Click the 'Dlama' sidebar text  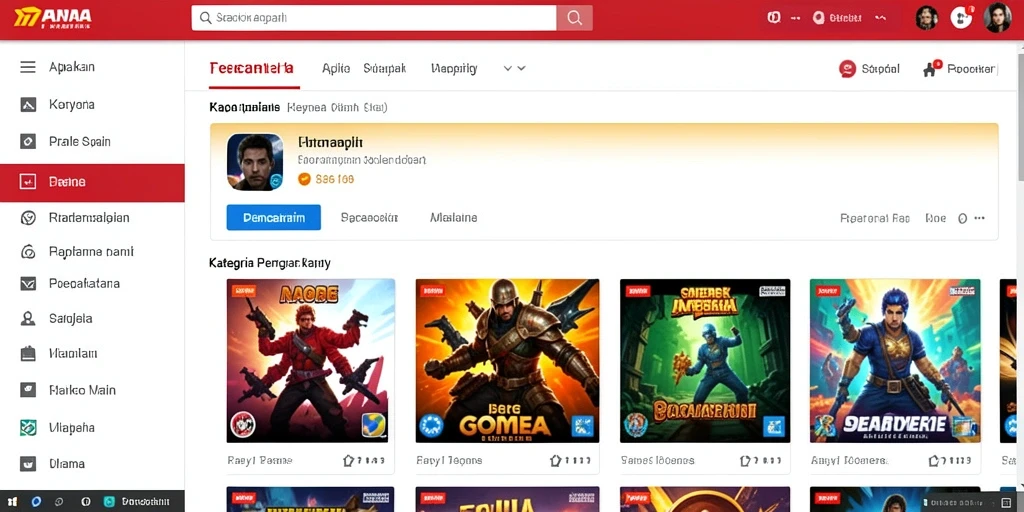point(67,464)
